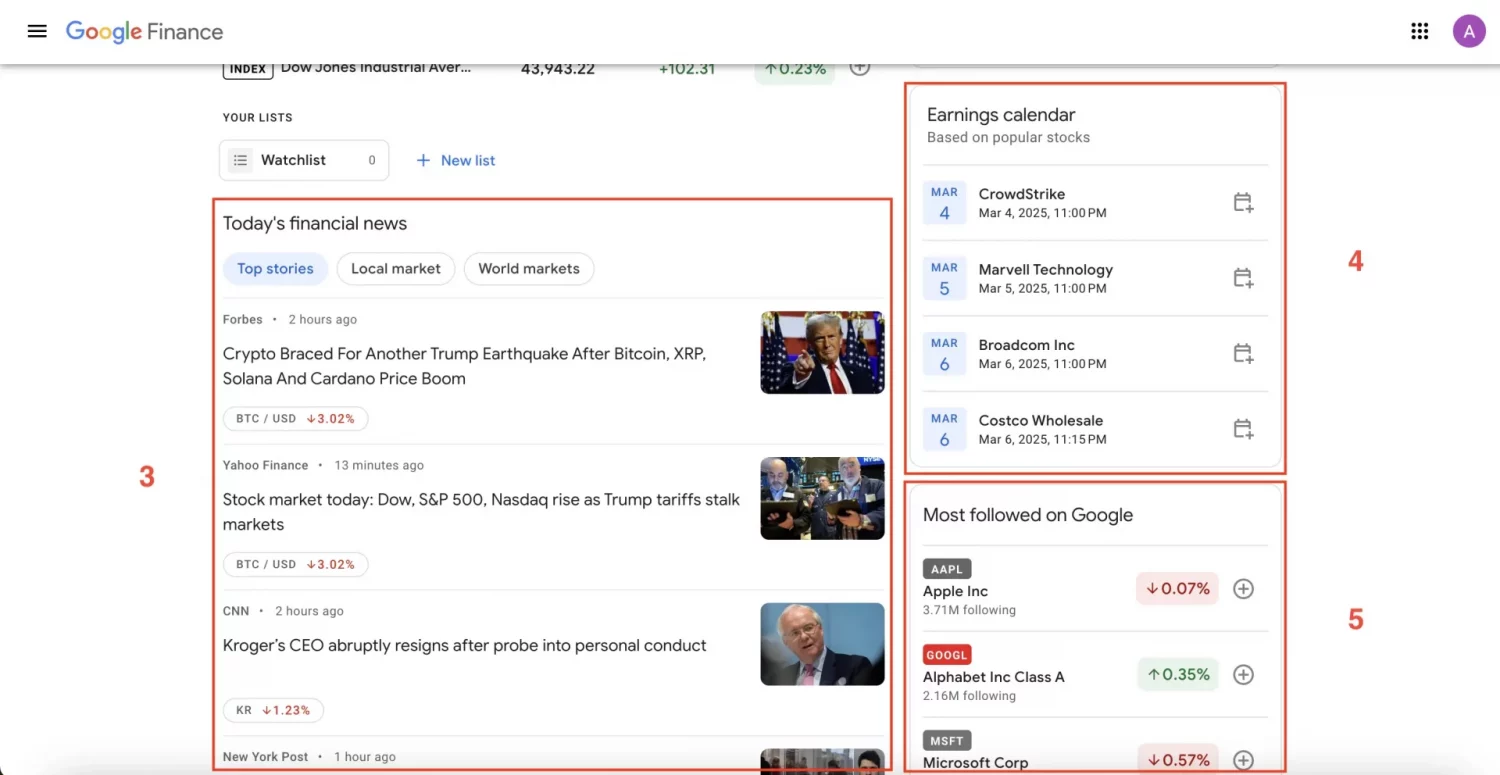Click the KR ticker chip
This screenshot has height=775, width=1500.
pos(273,711)
